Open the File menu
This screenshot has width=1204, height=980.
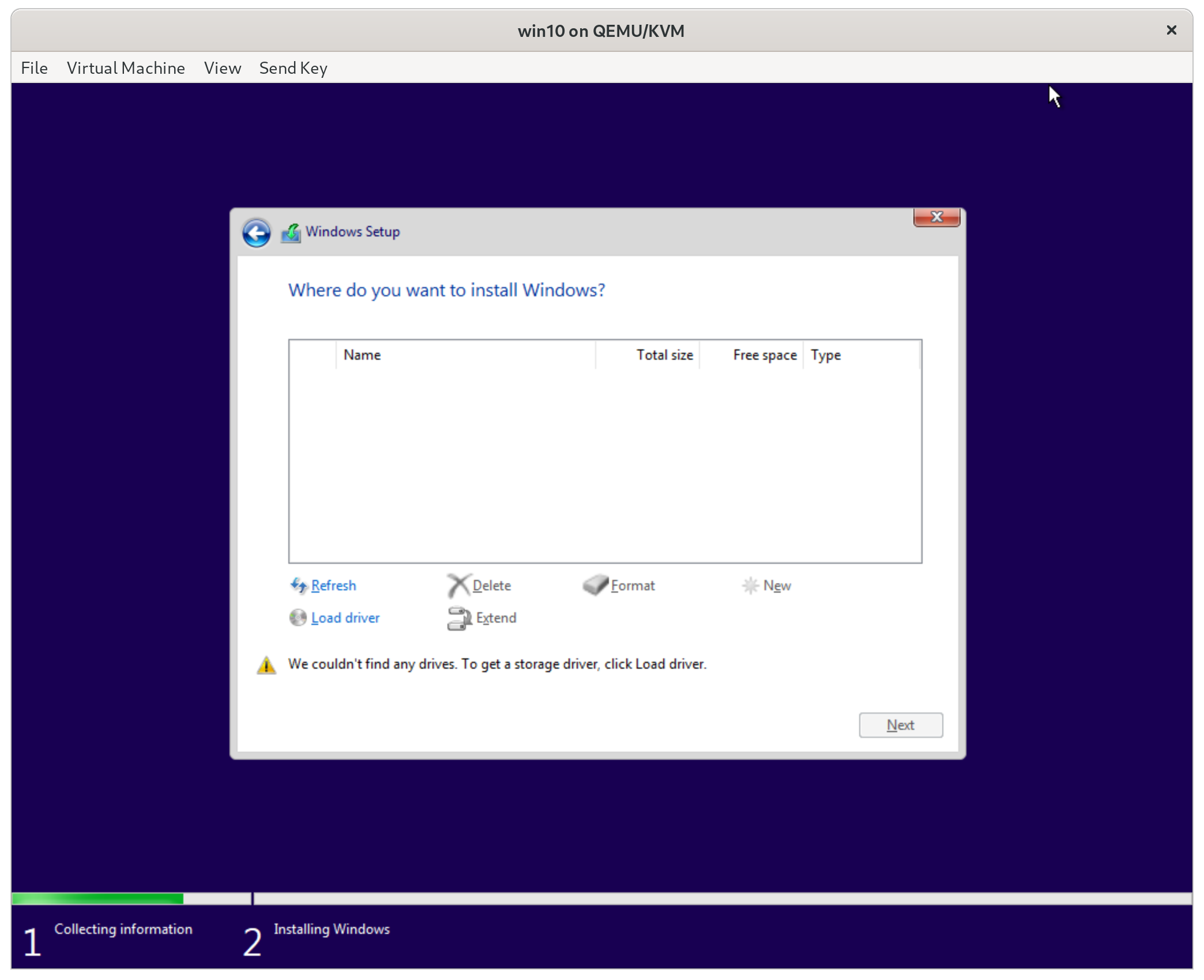pyautogui.click(x=34, y=67)
